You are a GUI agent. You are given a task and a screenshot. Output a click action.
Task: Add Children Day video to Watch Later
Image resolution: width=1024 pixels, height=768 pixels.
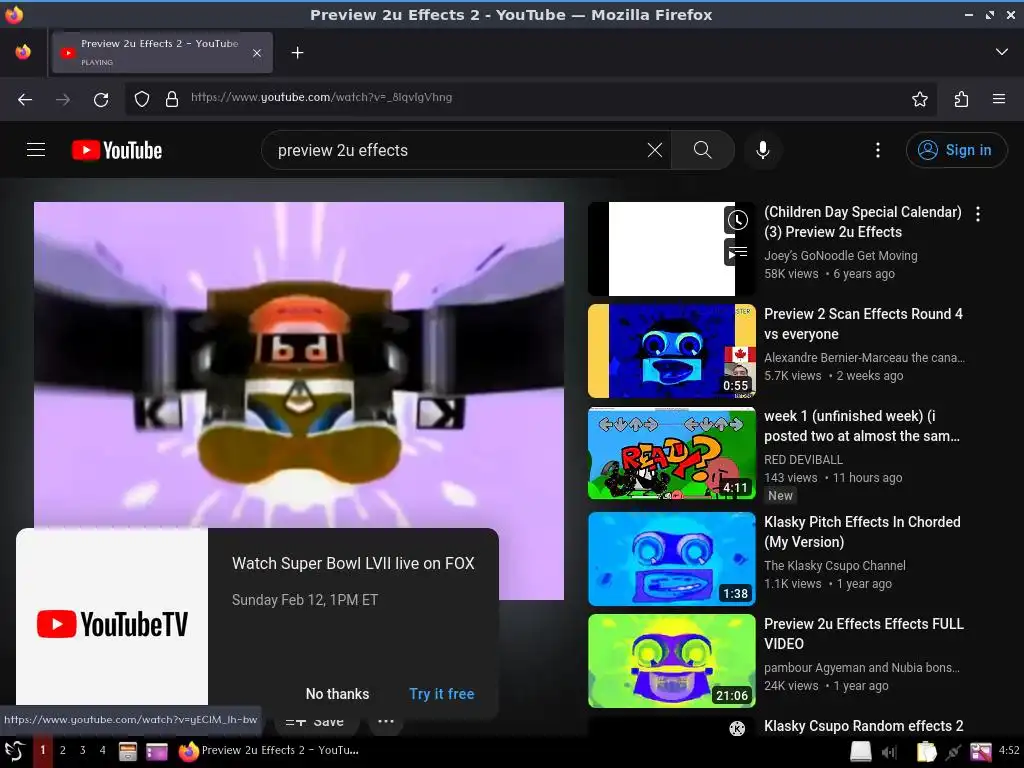point(737,220)
